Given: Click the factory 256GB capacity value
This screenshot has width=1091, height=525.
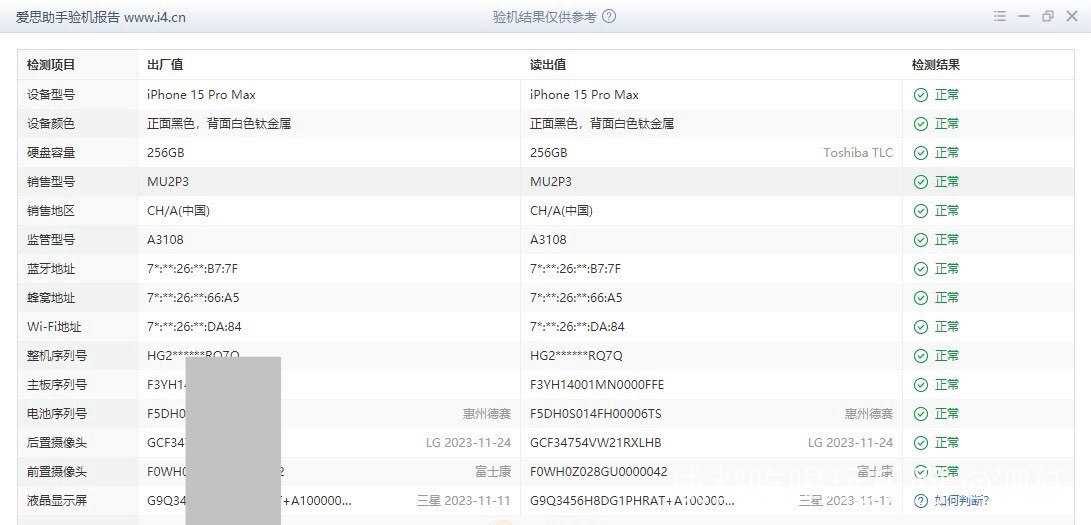Looking at the screenshot, I should [166, 153].
